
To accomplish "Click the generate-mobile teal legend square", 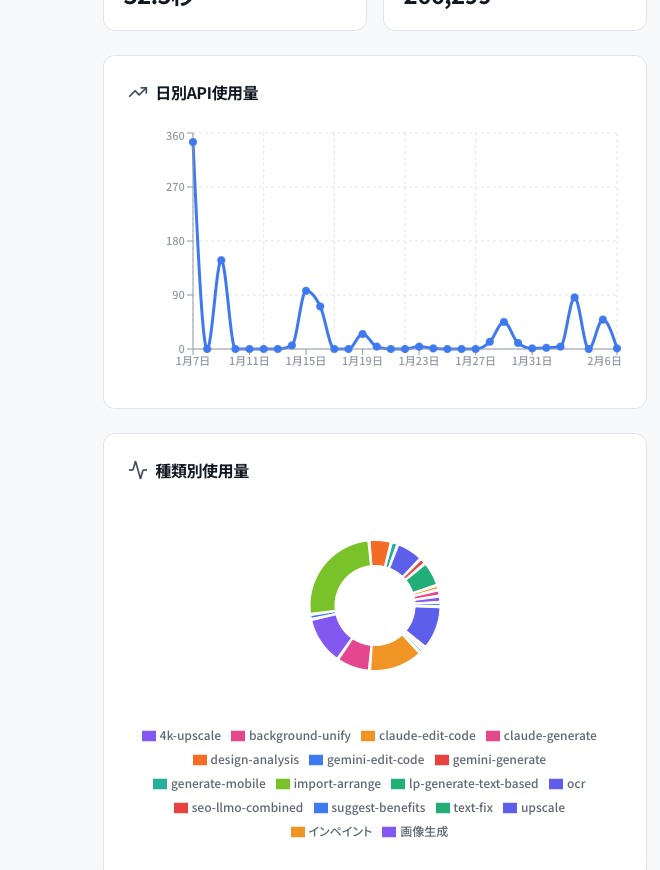I will [x=160, y=784].
